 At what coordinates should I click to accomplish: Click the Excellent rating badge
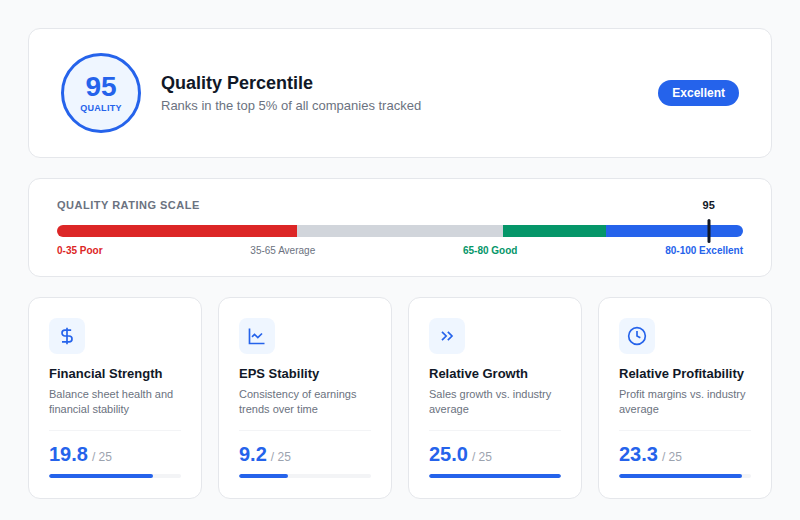click(x=698, y=93)
